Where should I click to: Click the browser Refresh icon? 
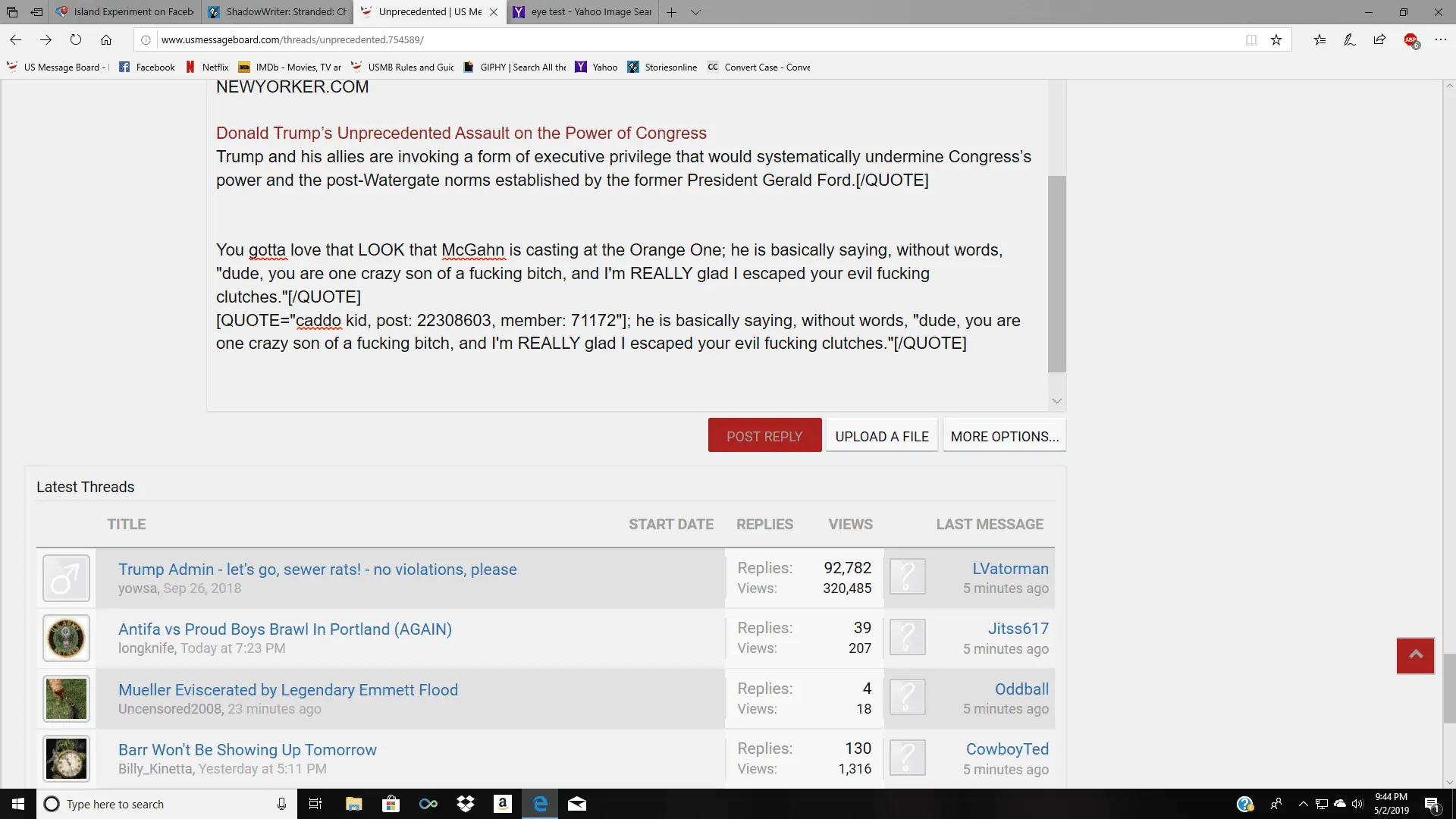[x=76, y=39]
